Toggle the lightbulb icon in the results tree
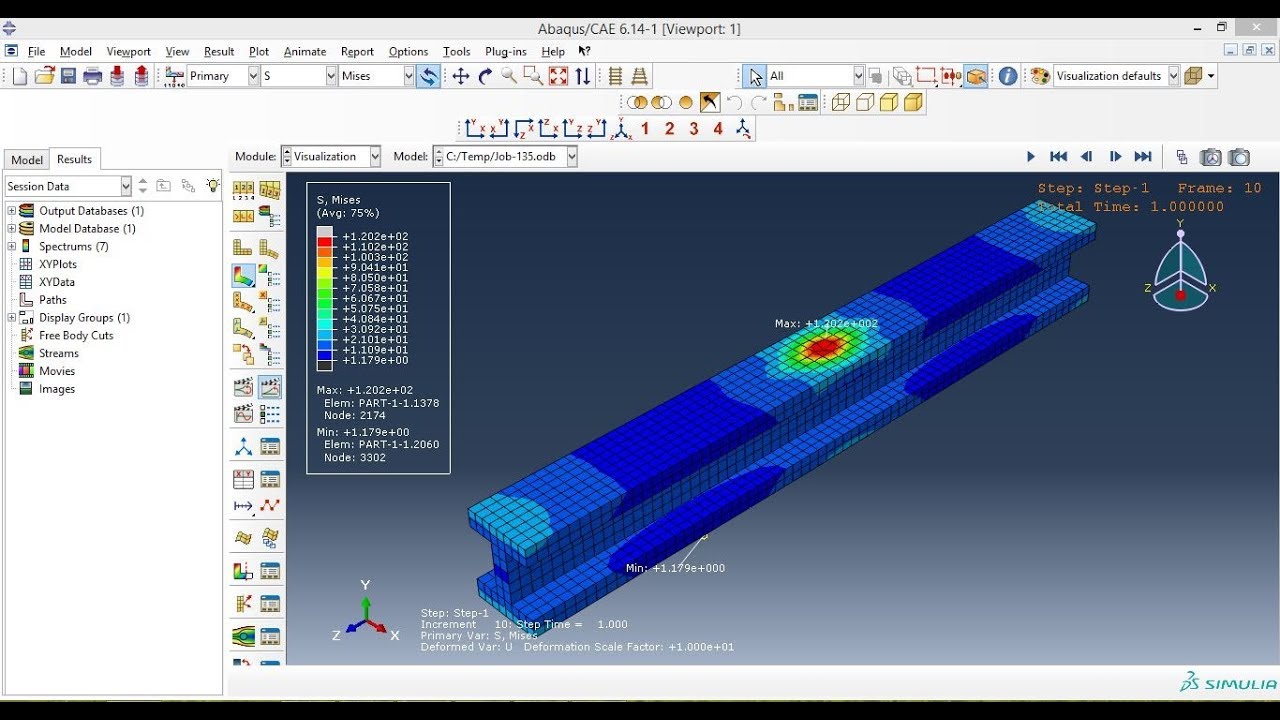This screenshot has height=720, width=1280. pos(212,186)
